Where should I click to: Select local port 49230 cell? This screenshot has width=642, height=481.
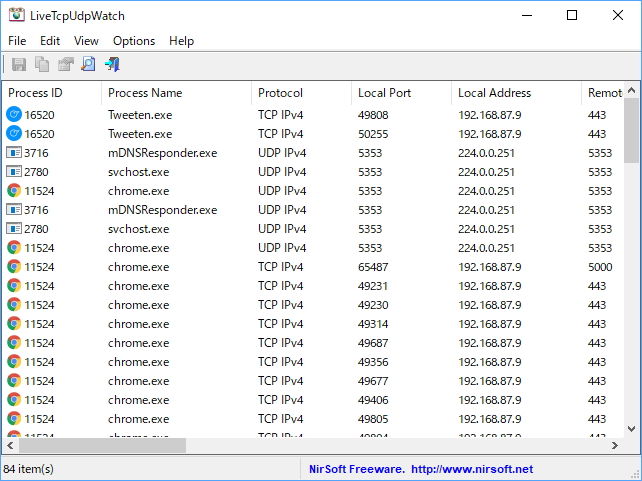(x=373, y=305)
